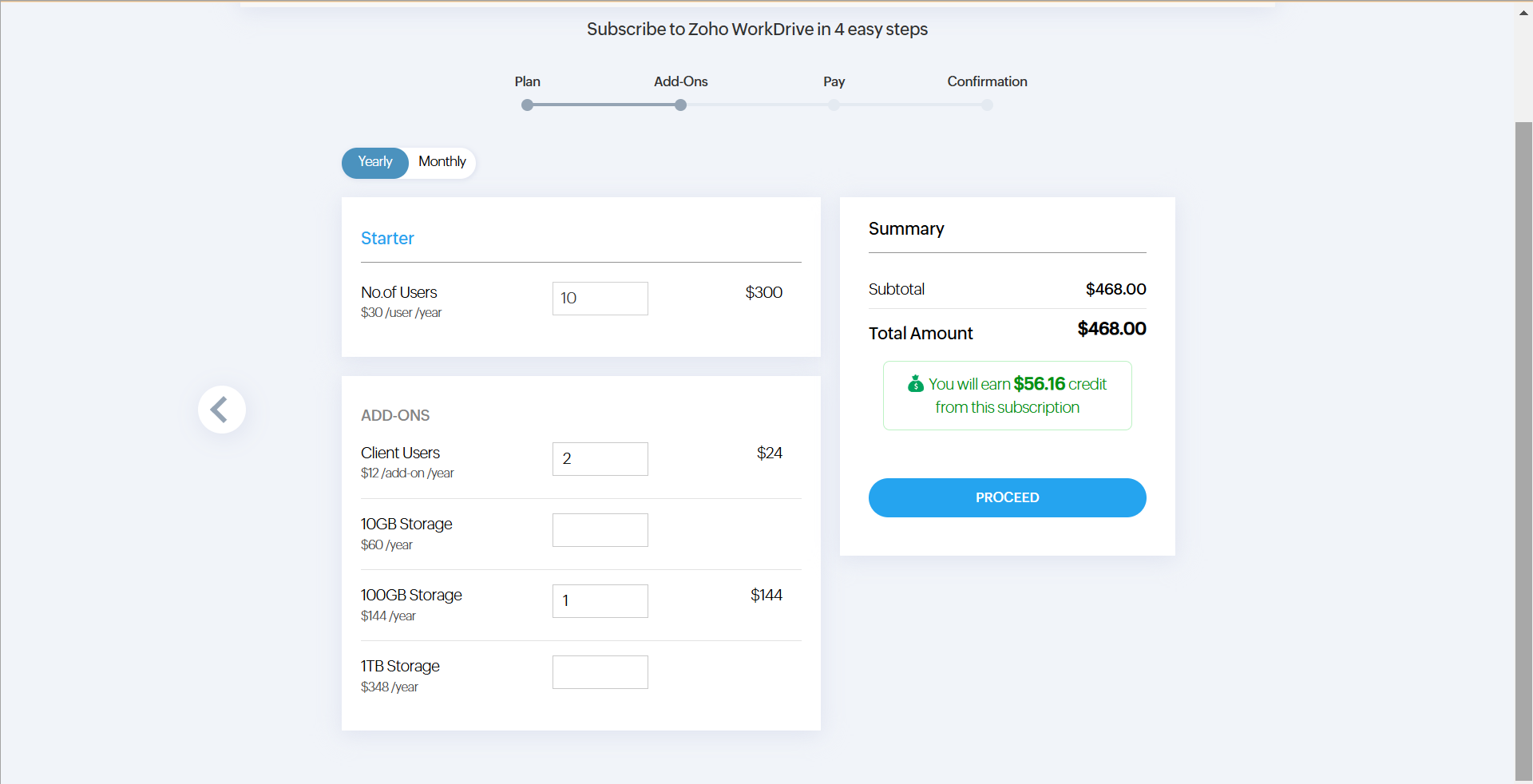Focus the No.of Users input field
Screen dimensions: 1533x784
click(x=600, y=299)
